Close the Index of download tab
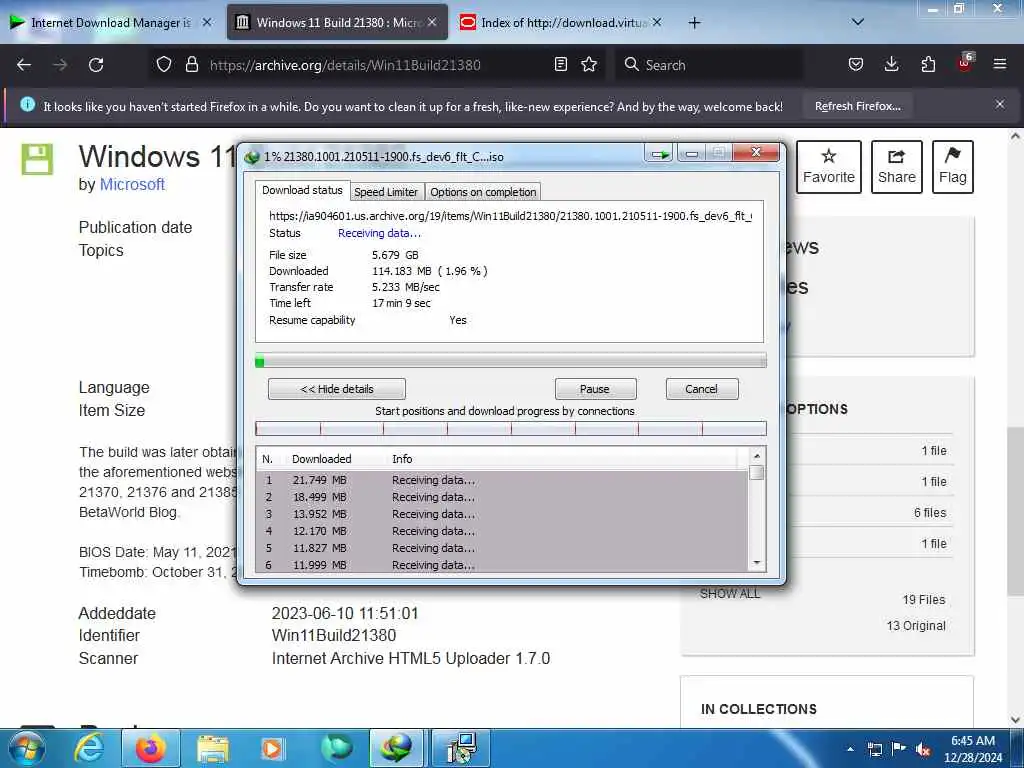Screen dimensions: 1024x768 coord(657,23)
